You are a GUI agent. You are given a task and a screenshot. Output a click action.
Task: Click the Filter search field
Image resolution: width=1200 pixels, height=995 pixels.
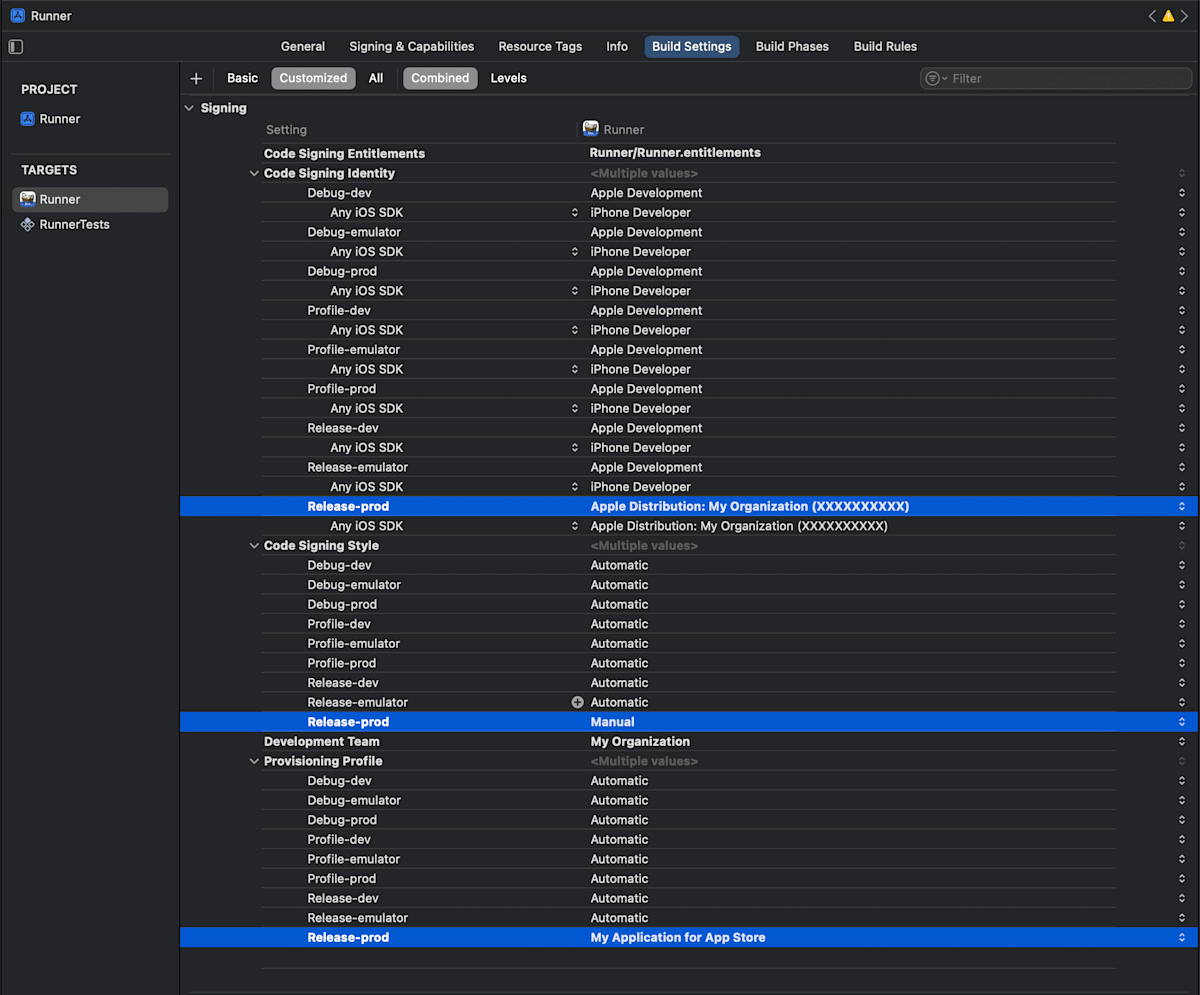pyautogui.click(x=1054, y=78)
